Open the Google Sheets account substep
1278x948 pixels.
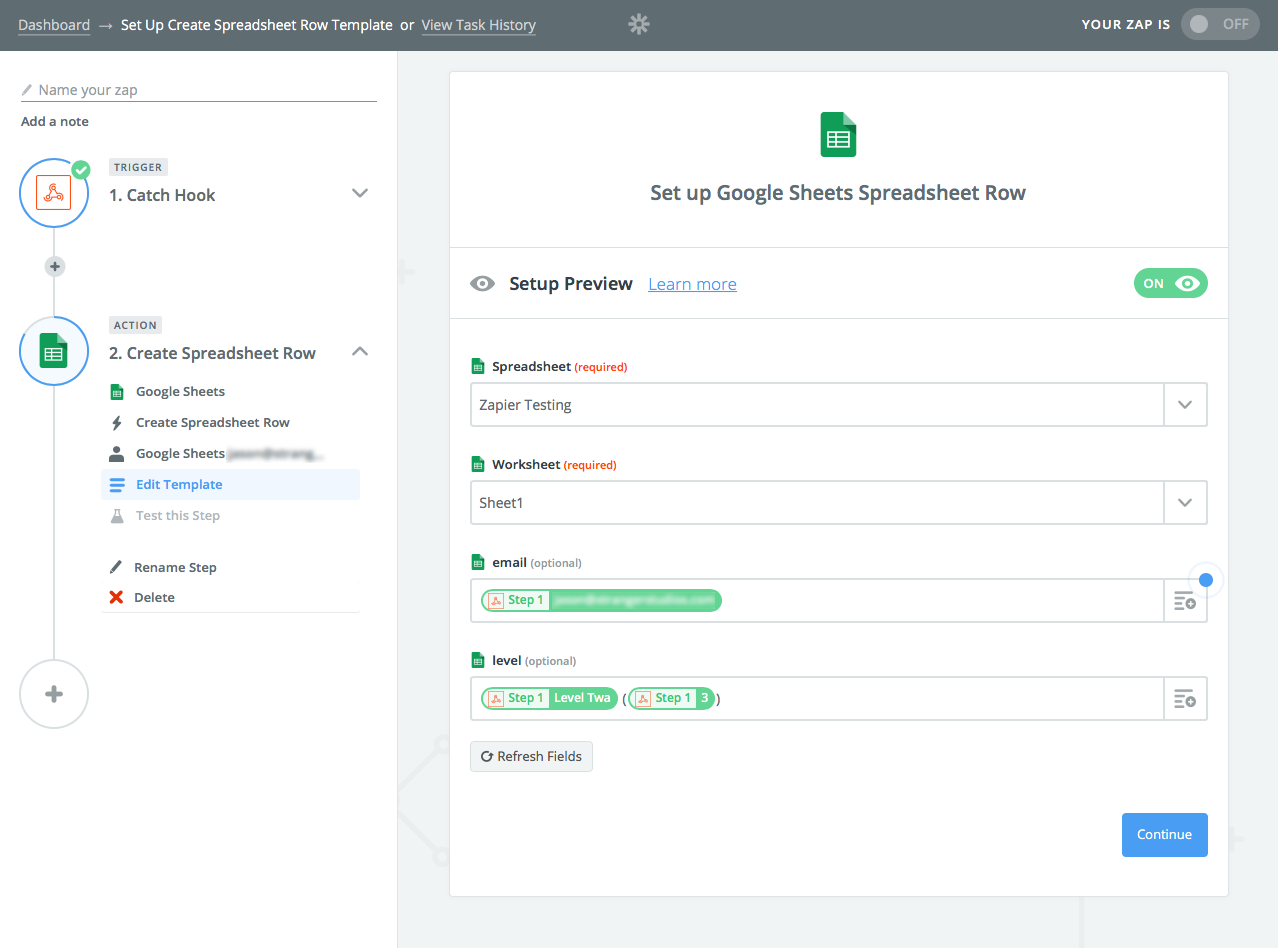[230, 454]
